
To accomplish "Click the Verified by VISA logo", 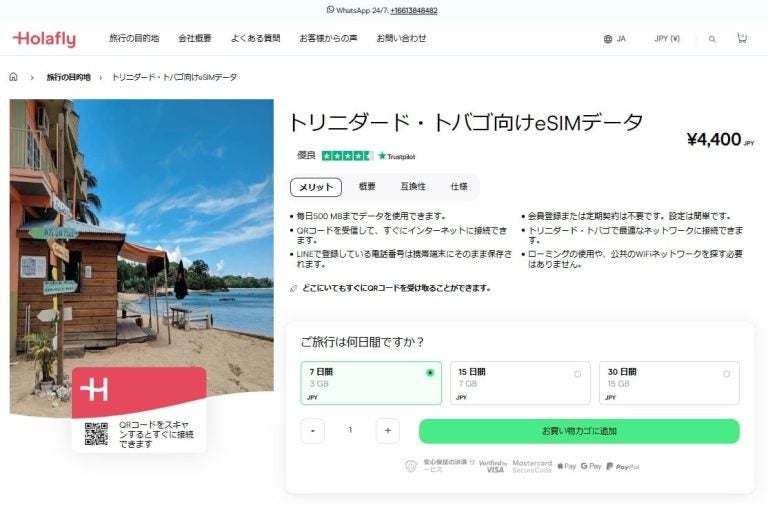I will (x=493, y=466).
